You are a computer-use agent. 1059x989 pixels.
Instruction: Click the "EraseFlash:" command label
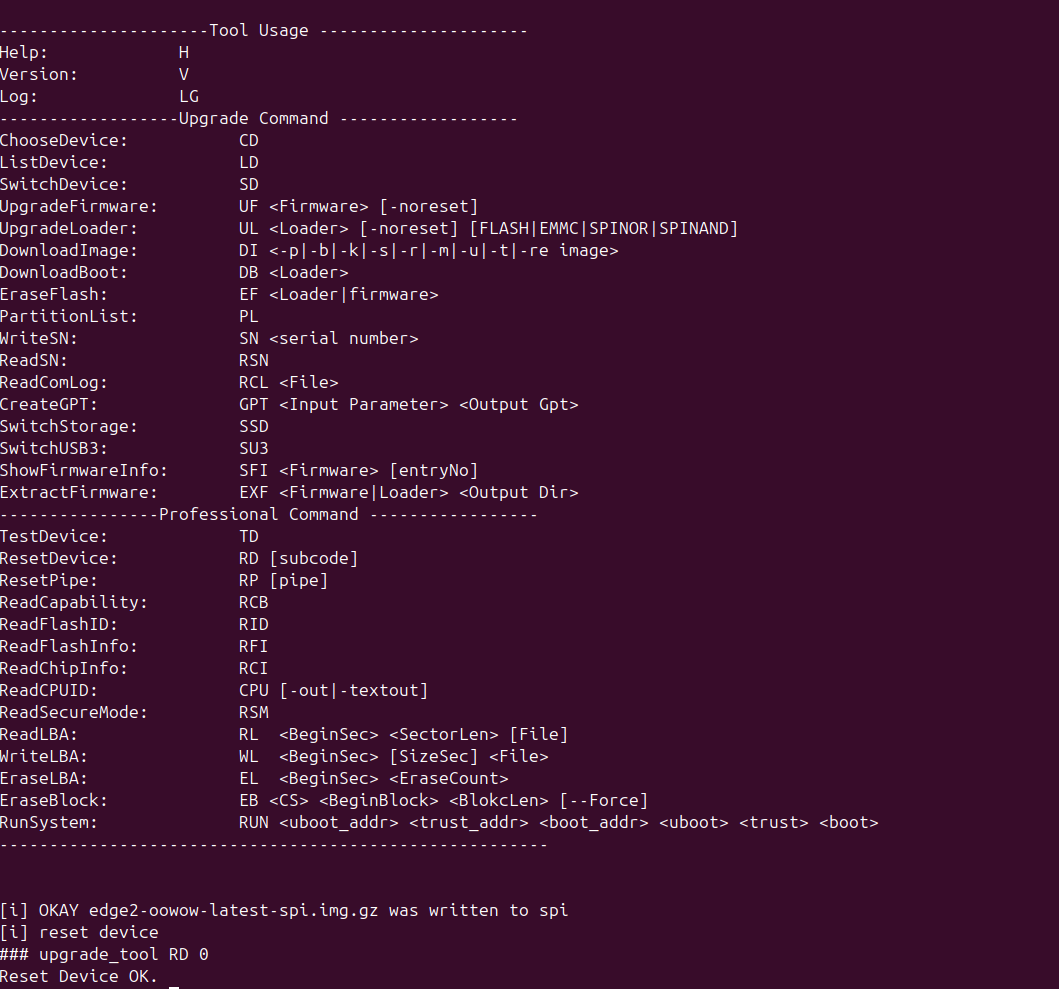point(54,294)
